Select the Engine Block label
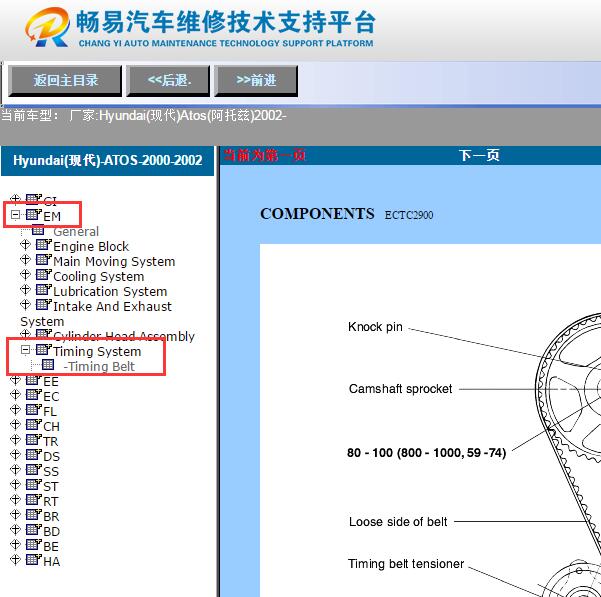 tap(91, 246)
